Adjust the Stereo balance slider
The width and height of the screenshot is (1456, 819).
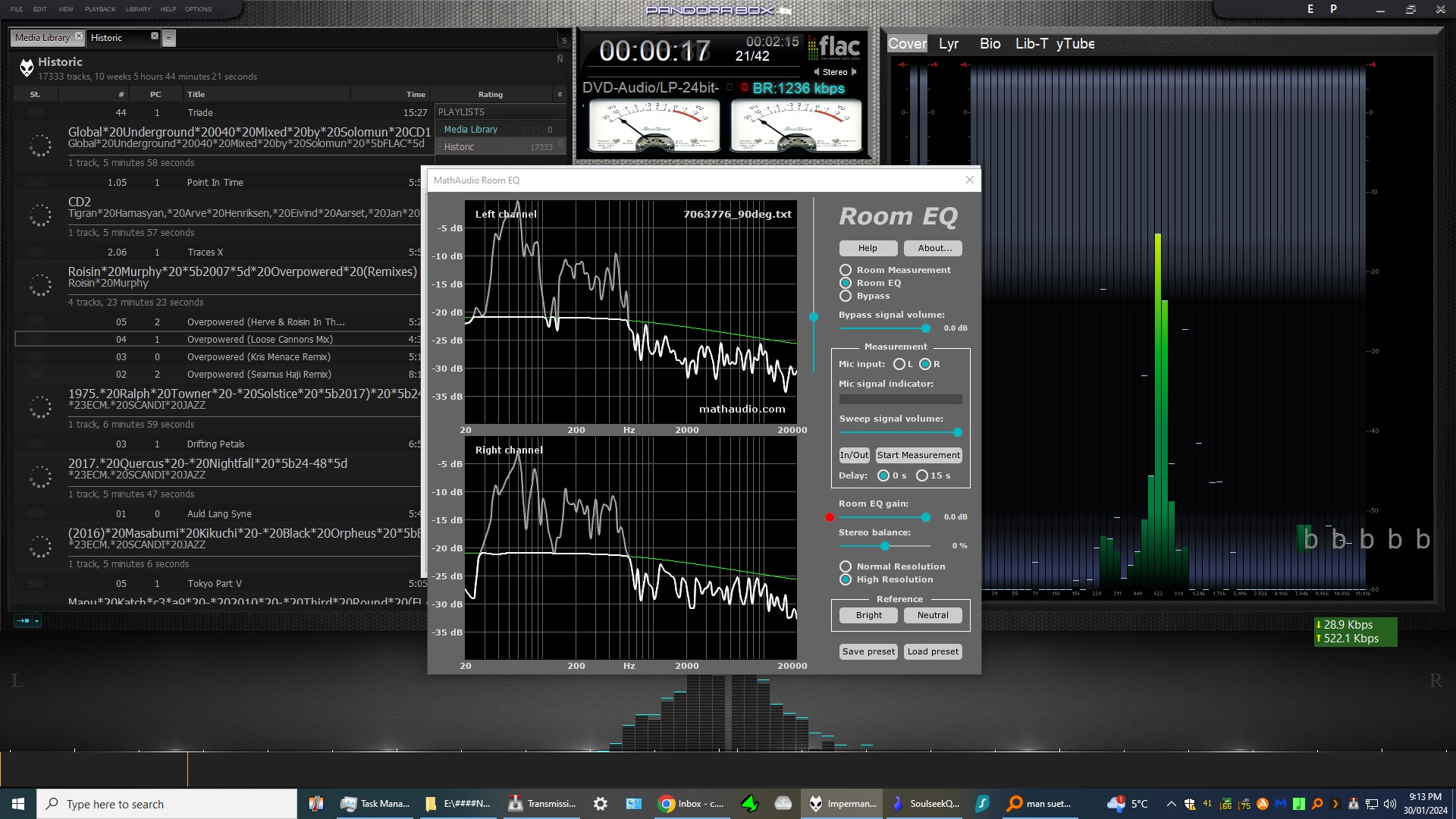click(884, 546)
